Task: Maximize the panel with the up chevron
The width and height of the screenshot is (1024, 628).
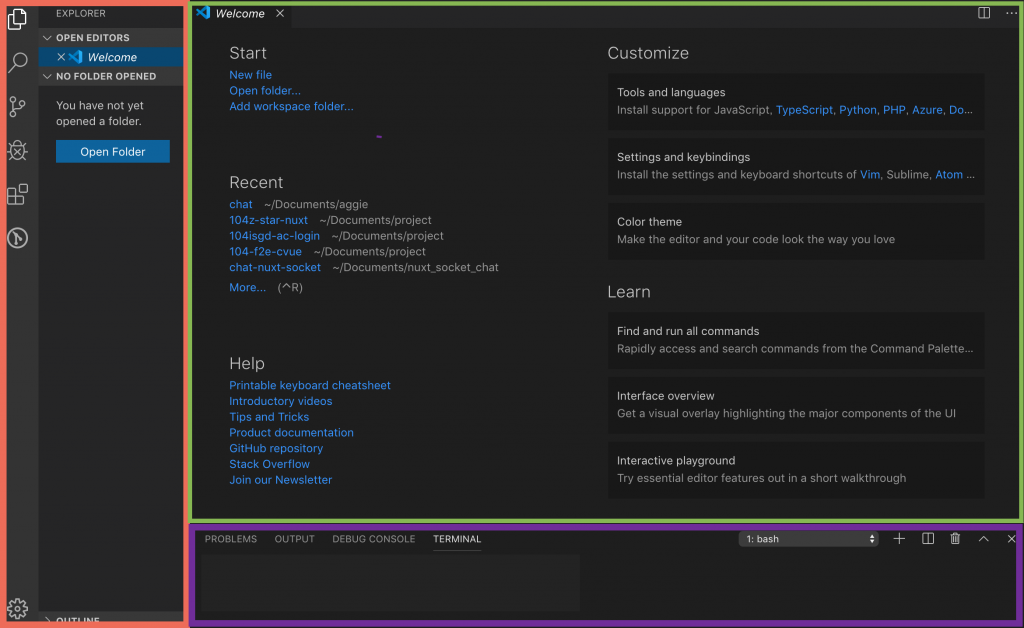Action: (x=984, y=539)
